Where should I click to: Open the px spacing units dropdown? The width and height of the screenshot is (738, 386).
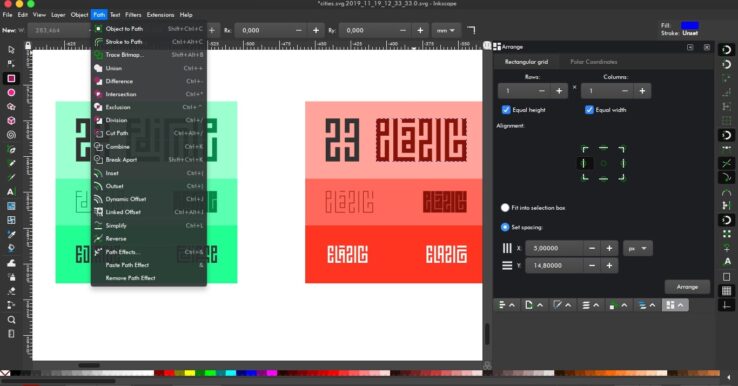[638, 248]
